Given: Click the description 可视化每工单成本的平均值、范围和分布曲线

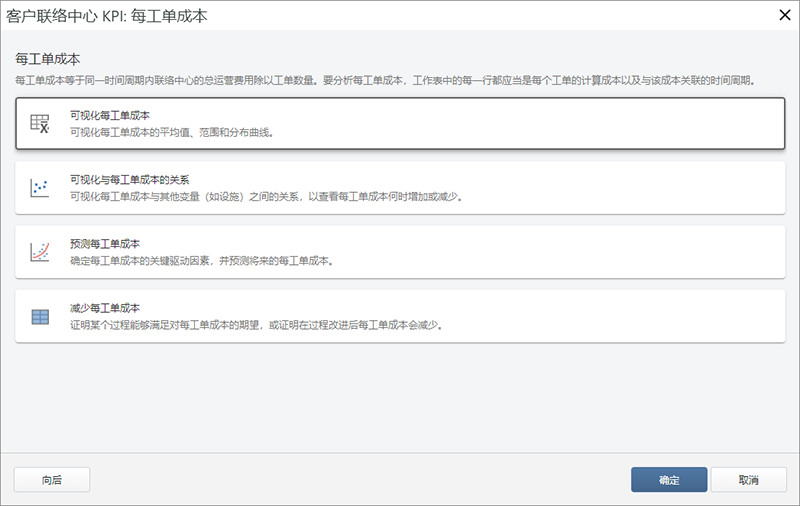Looking at the screenshot, I should (x=171, y=132).
